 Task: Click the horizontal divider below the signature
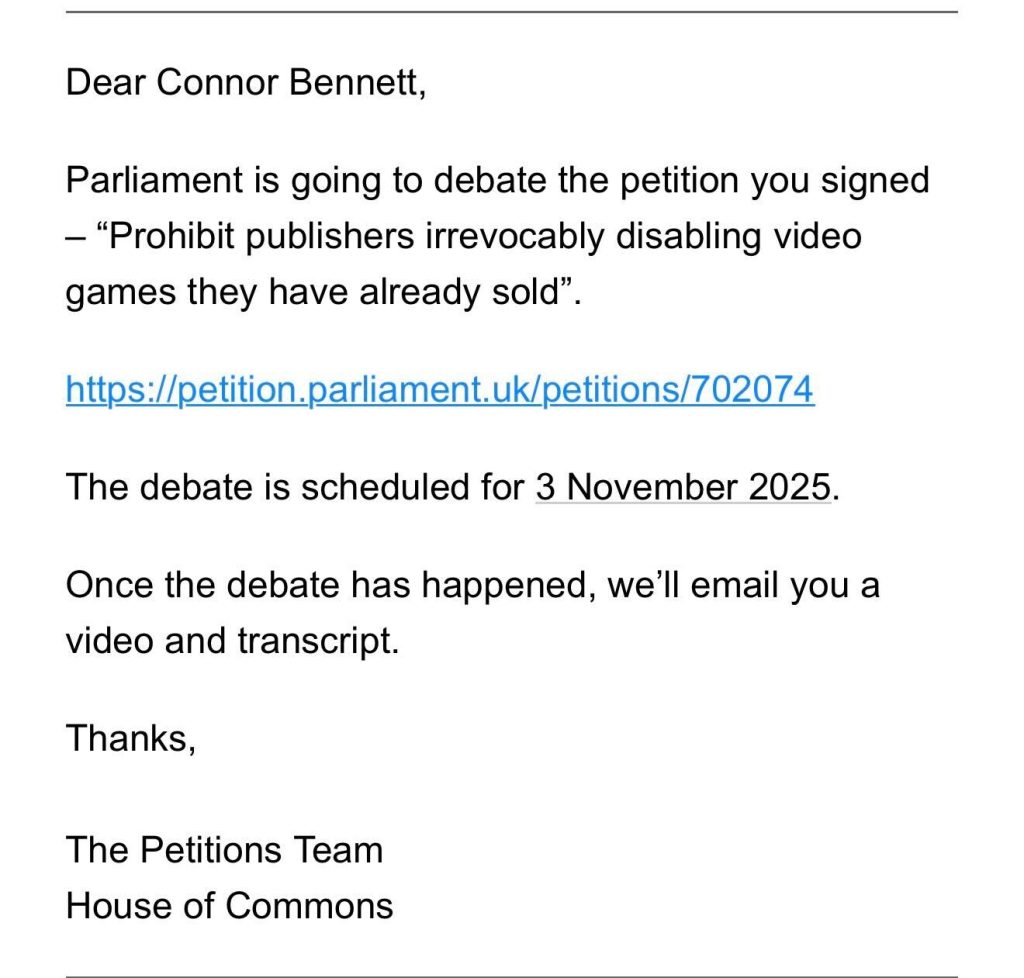click(512, 975)
